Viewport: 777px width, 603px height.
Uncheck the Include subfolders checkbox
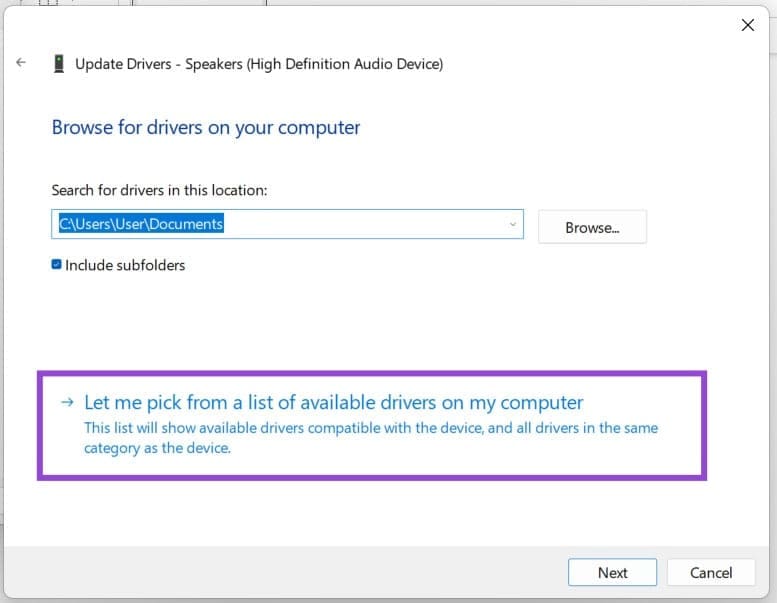pyautogui.click(x=57, y=265)
